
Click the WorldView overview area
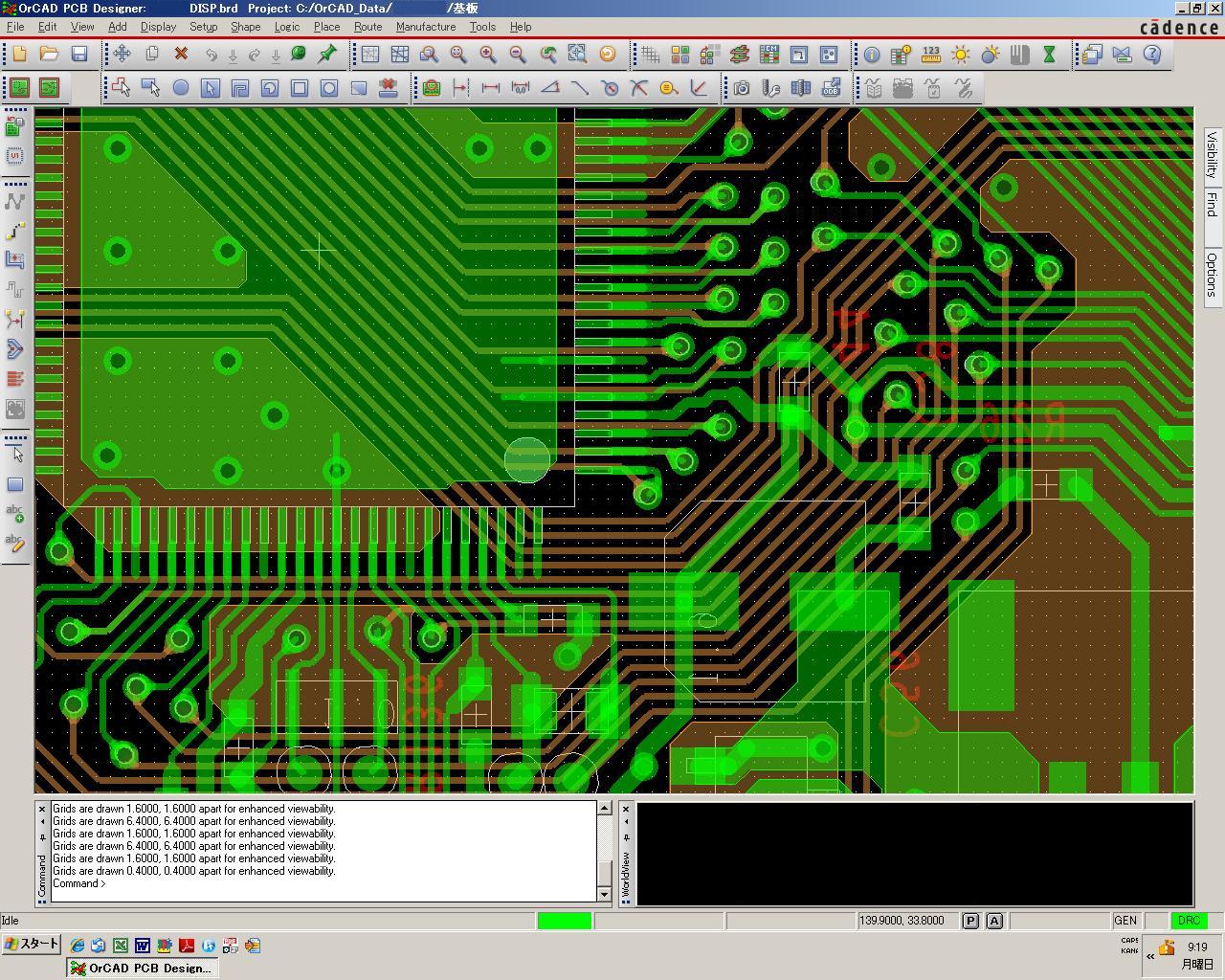click(915, 854)
